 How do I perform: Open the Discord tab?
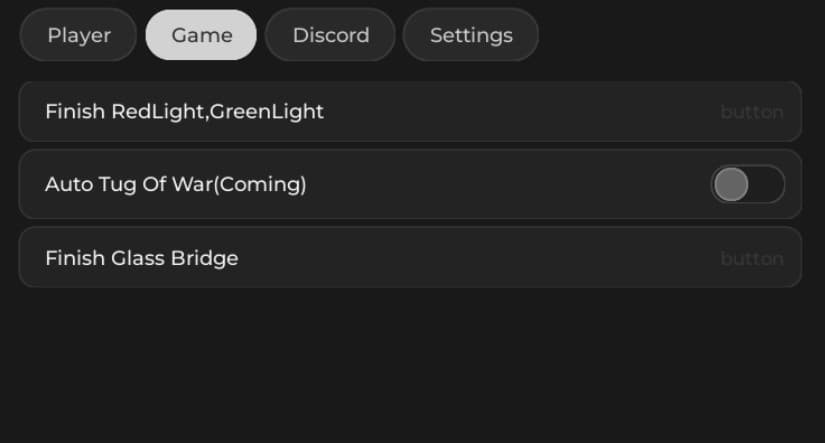pos(330,35)
